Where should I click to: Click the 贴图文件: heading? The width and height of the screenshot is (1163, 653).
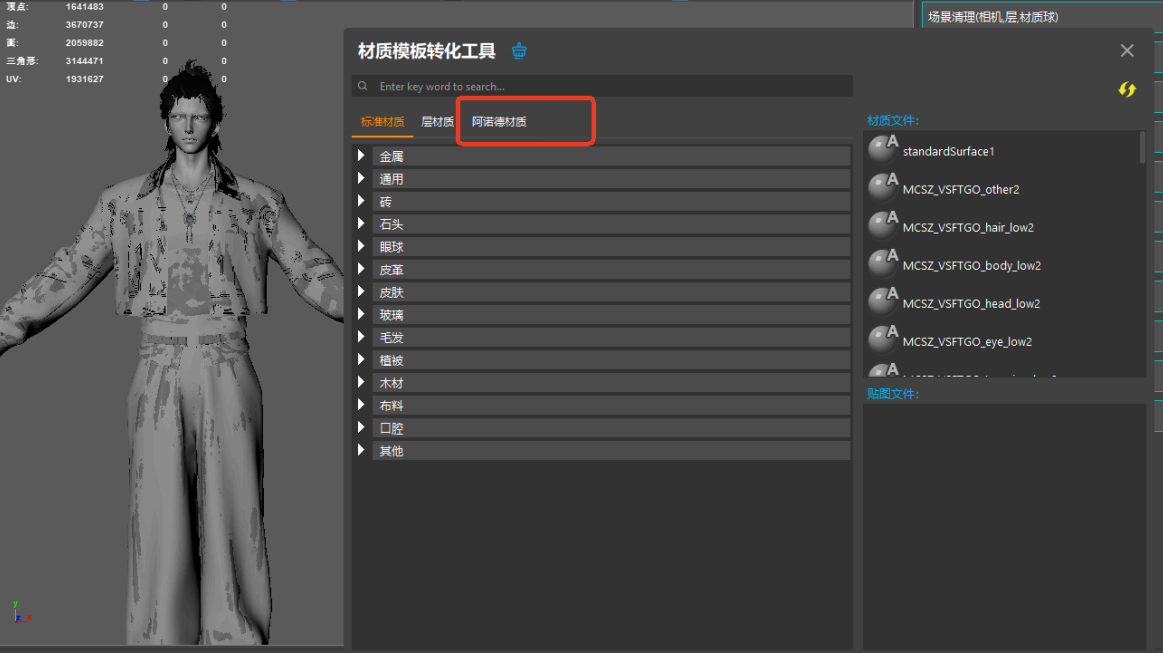(x=893, y=393)
